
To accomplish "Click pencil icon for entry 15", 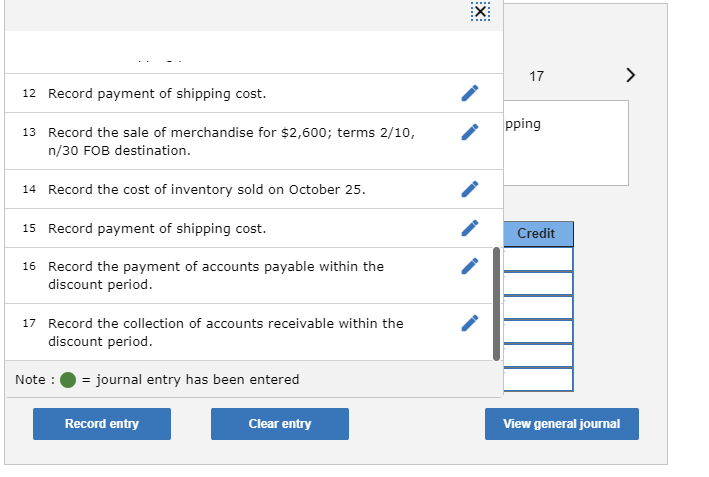I will click(469, 228).
